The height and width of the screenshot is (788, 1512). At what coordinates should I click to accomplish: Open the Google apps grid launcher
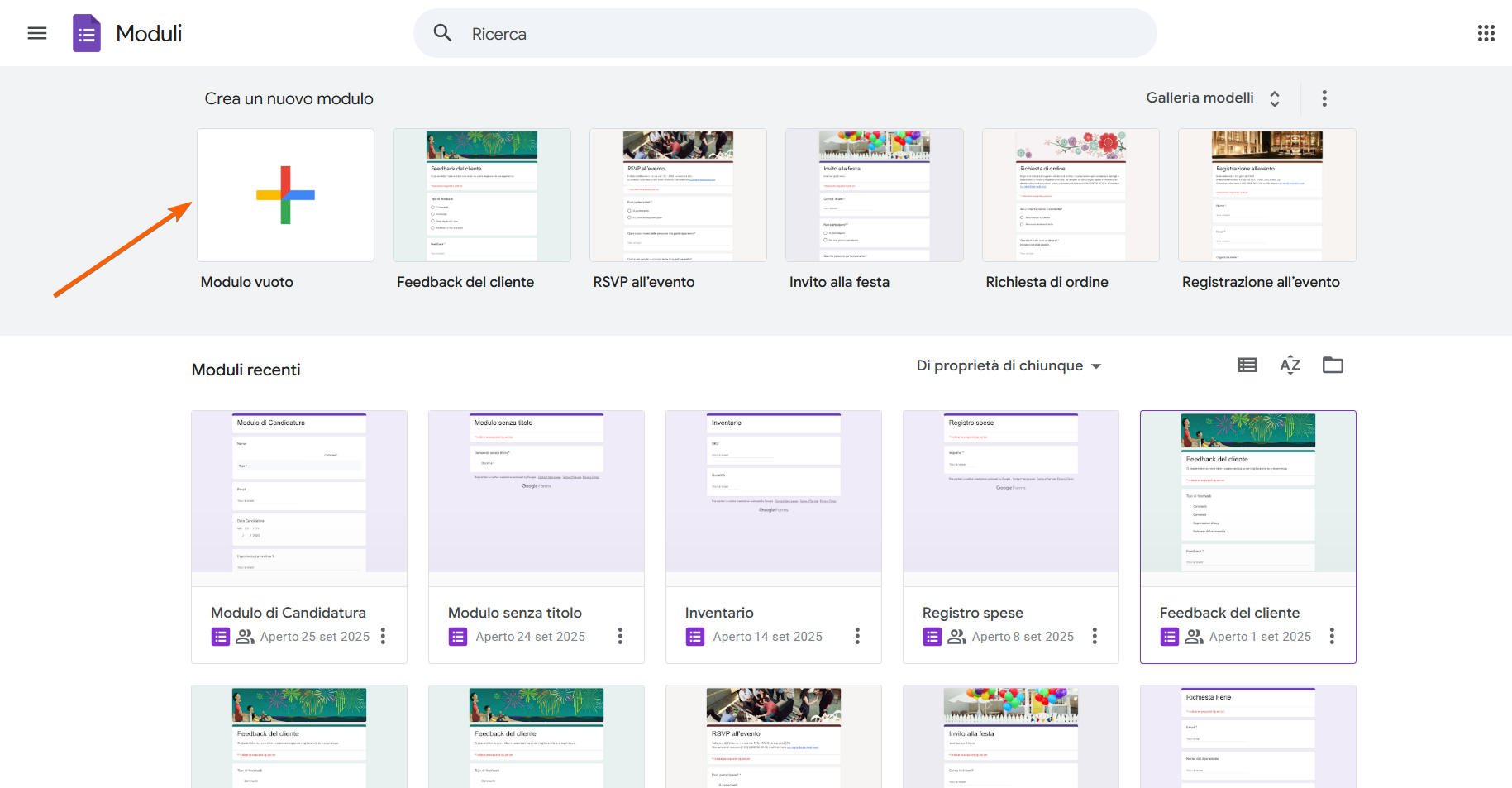pyautogui.click(x=1486, y=33)
